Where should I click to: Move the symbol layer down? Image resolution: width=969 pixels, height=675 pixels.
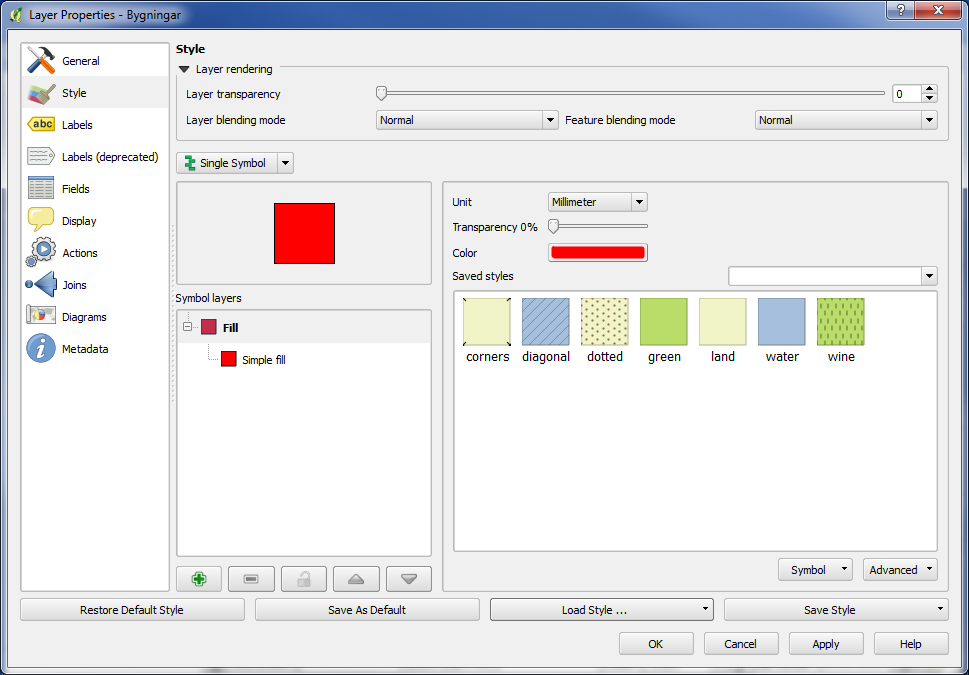tap(408, 579)
